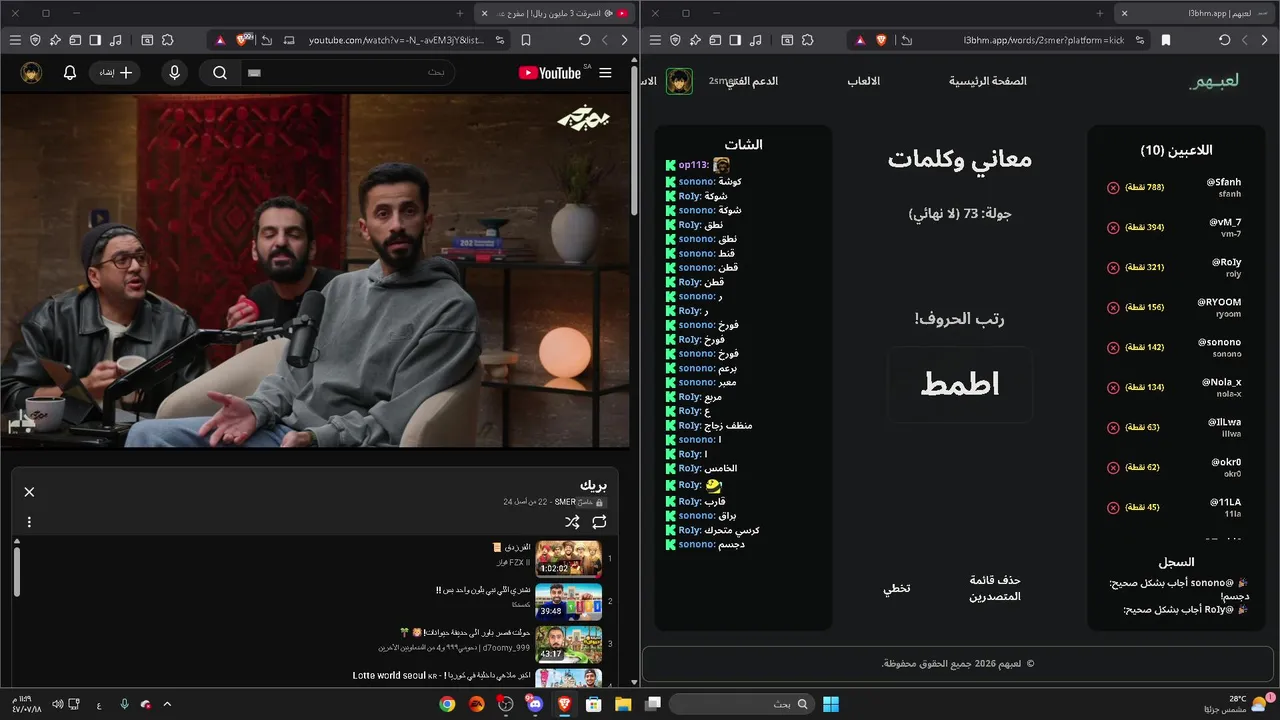Image resolution: width=1280 pixels, height=720 pixels.
Task: Click the taskbar search box
Action: [x=740, y=704]
